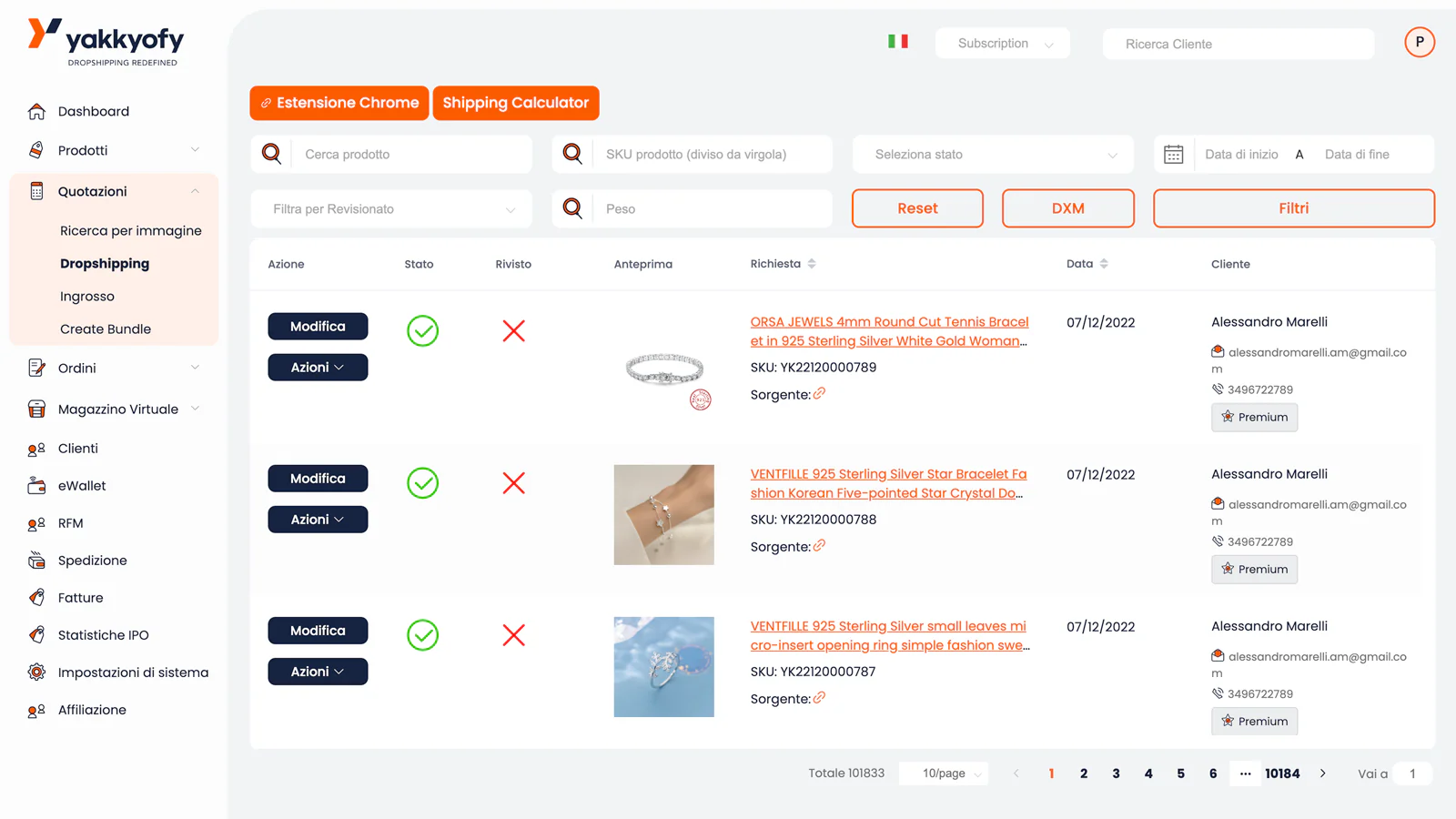This screenshot has width=1456, height=819.
Task: Click the search icon beside Cerca prodotto
Action: (x=271, y=154)
